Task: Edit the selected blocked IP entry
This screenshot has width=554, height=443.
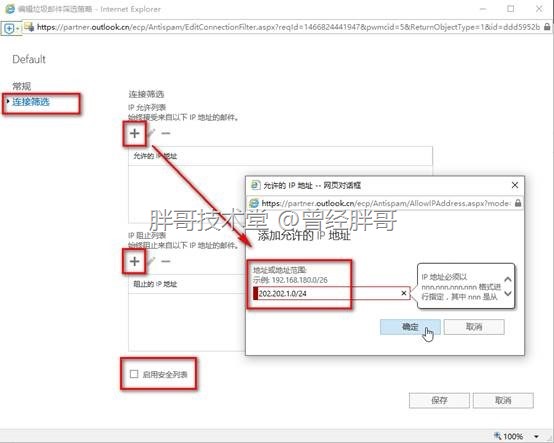Action: pos(151,261)
